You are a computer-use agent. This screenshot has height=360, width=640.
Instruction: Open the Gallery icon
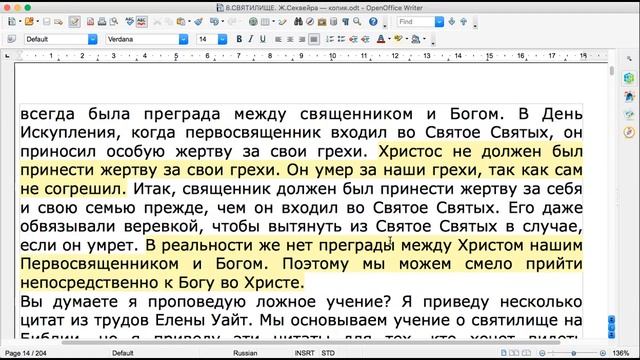coord(322,22)
